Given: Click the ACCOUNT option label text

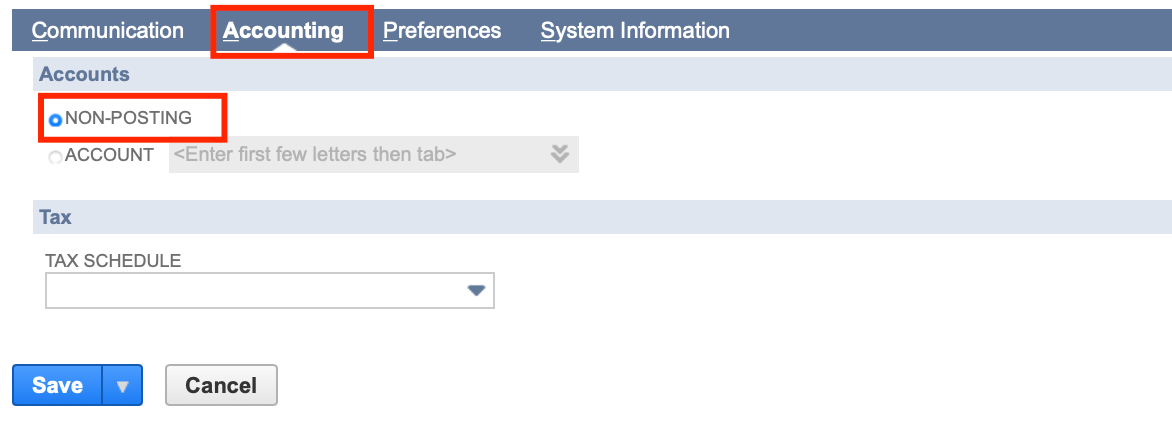Looking at the screenshot, I should pyautogui.click(x=109, y=155).
